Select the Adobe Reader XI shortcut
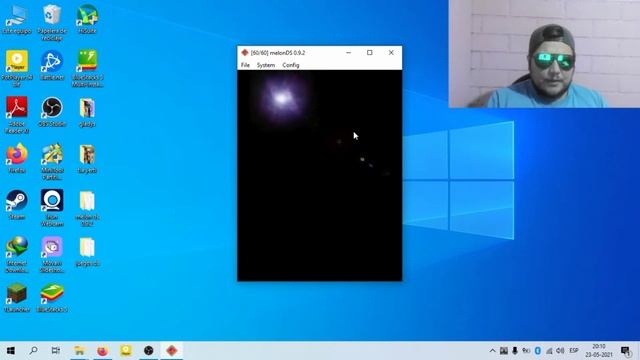 tap(17, 115)
